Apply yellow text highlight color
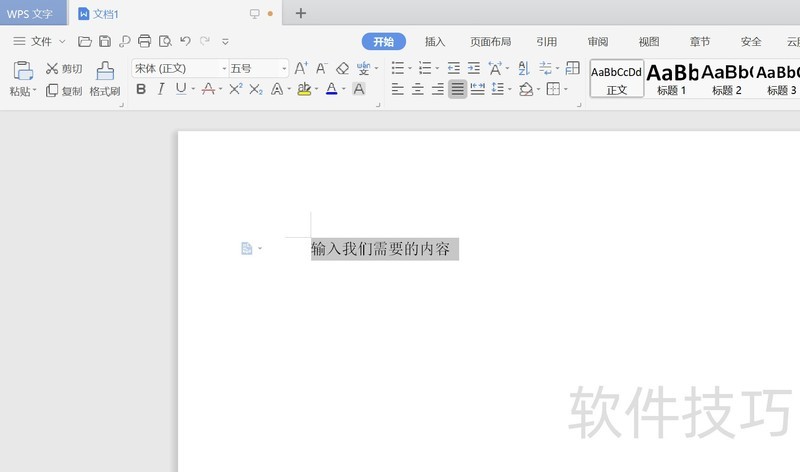The height and width of the screenshot is (472, 800). (x=304, y=89)
